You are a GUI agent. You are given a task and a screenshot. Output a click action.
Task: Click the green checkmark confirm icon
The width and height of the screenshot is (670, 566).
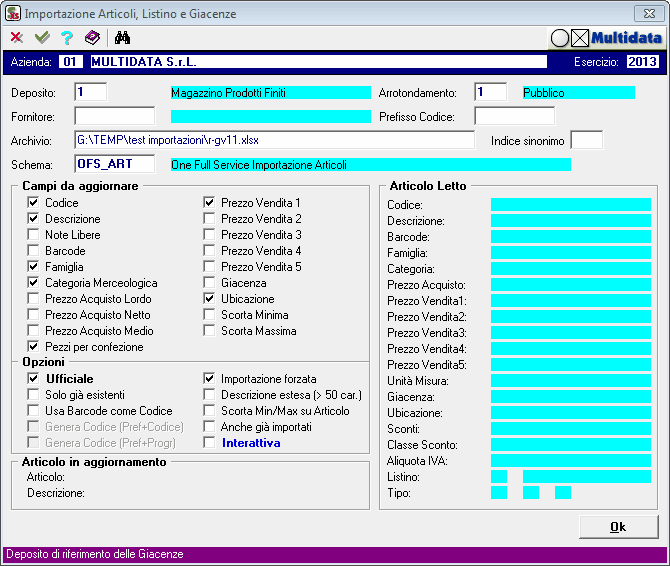(x=42, y=38)
